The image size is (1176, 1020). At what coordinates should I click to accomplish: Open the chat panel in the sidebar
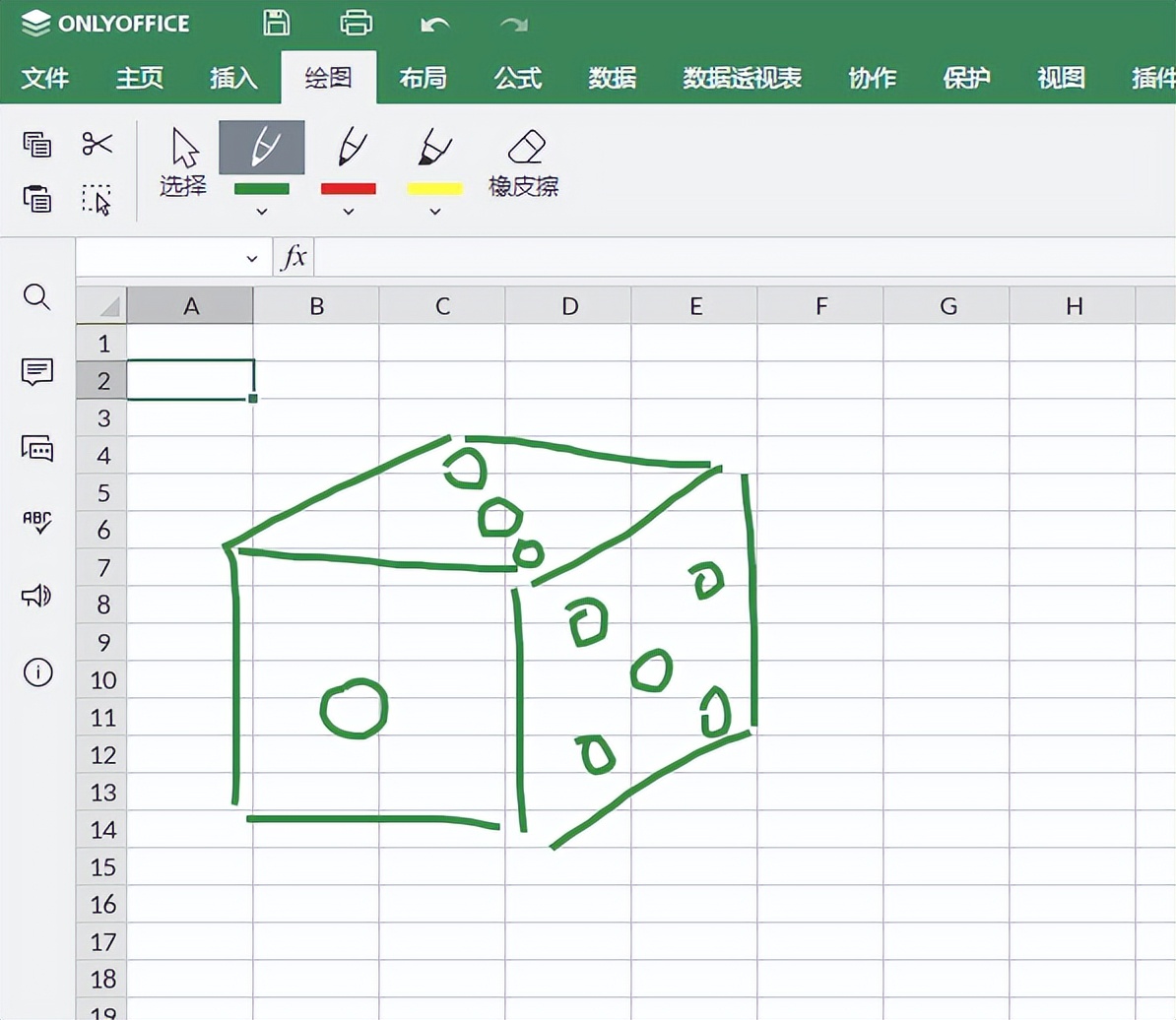tap(37, 448)
